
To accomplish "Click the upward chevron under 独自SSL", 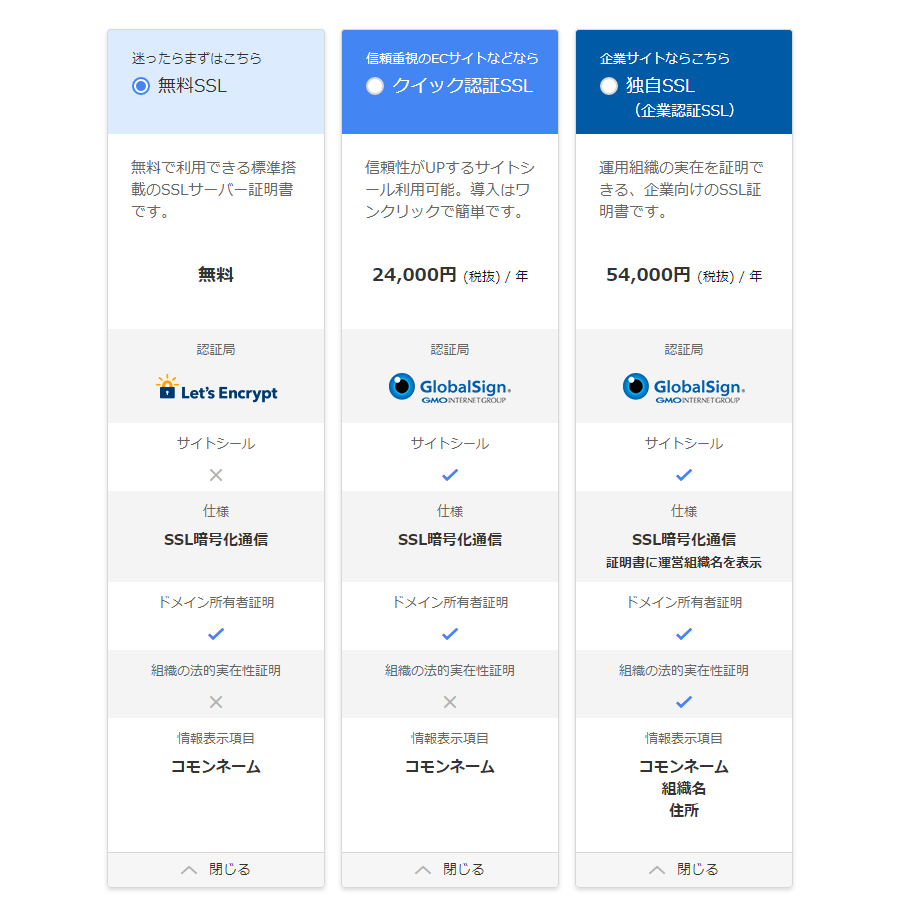I will pos(657,869).
